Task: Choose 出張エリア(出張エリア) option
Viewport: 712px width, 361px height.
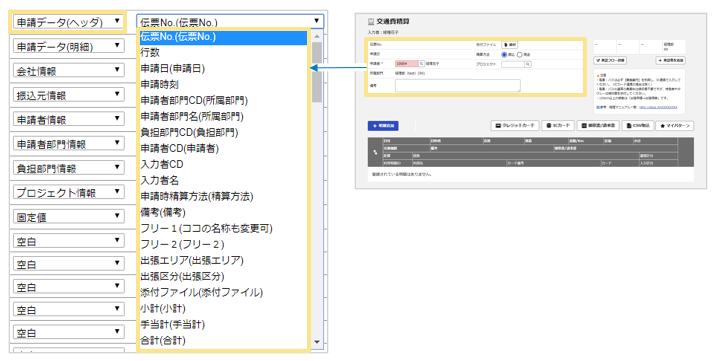Action: (223, 260)
